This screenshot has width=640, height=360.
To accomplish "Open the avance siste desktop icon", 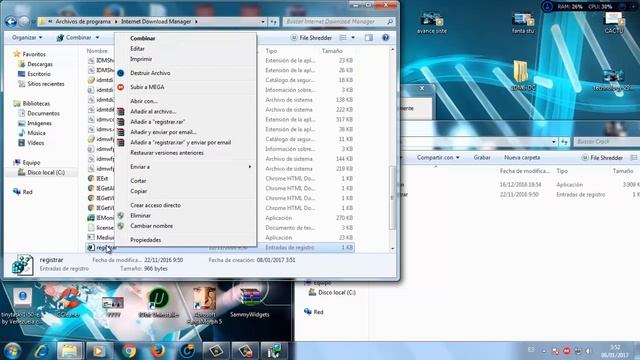I will 432,23.
